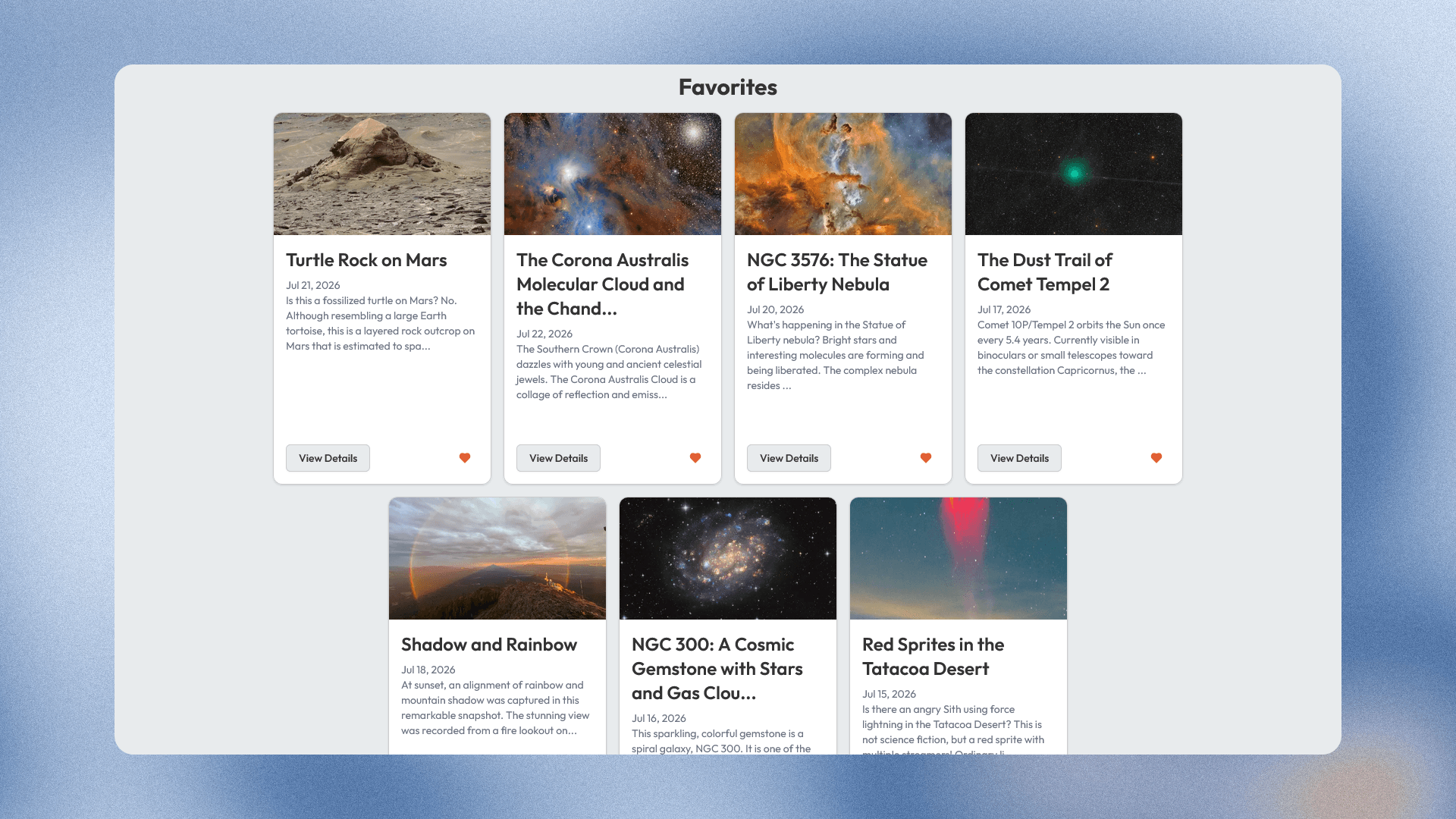Click 'The Dust Trail of Comet Tempel 2' title
Image resolution: width=1456 pixels, height=819 pixels.
pos(1045,272)
